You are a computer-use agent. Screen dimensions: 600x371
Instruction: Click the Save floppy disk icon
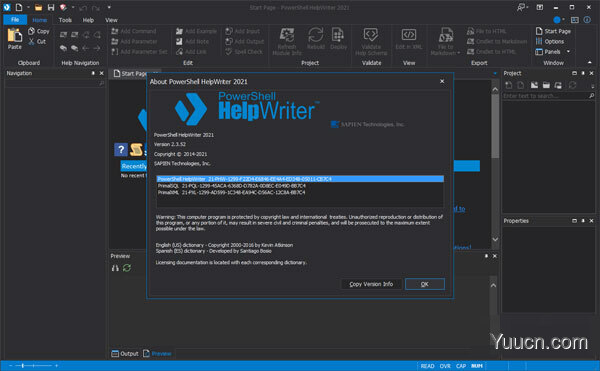51,7
